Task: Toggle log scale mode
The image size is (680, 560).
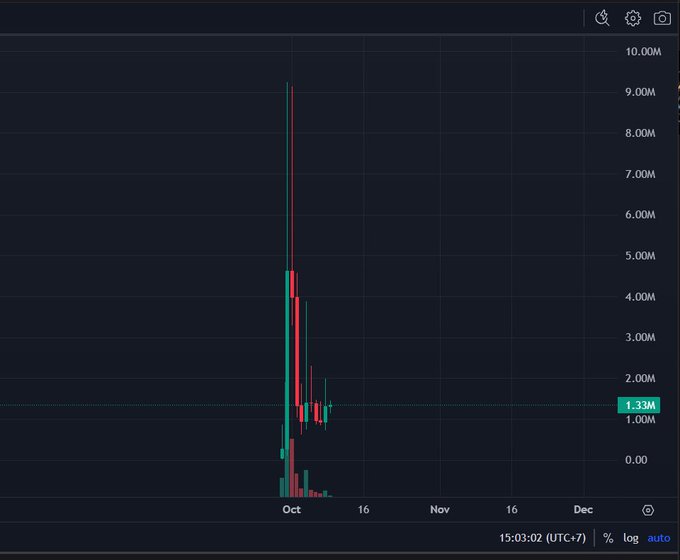Action: coord(631,538)
